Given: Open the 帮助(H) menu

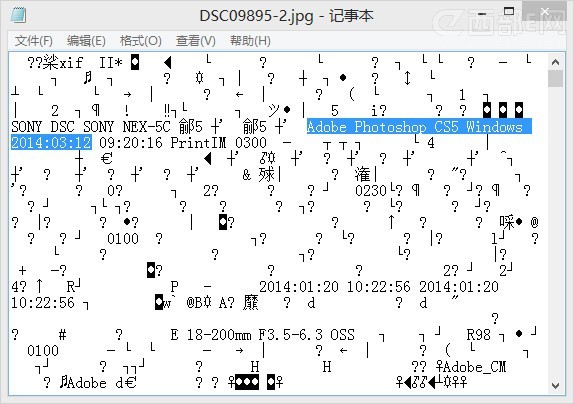Looking at the screenshot, I should (x=250, y=41).
